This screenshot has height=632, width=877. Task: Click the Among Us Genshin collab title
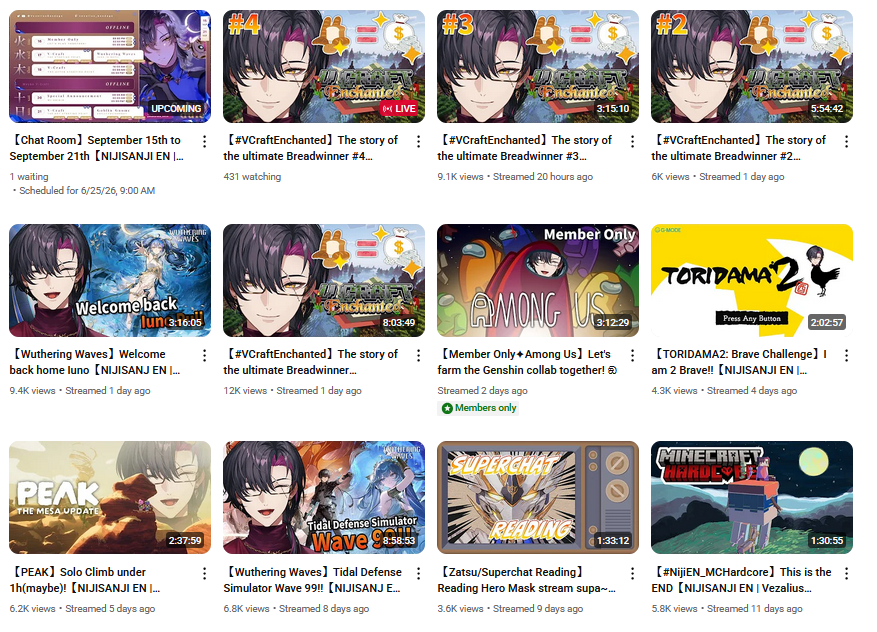(527, 362)
